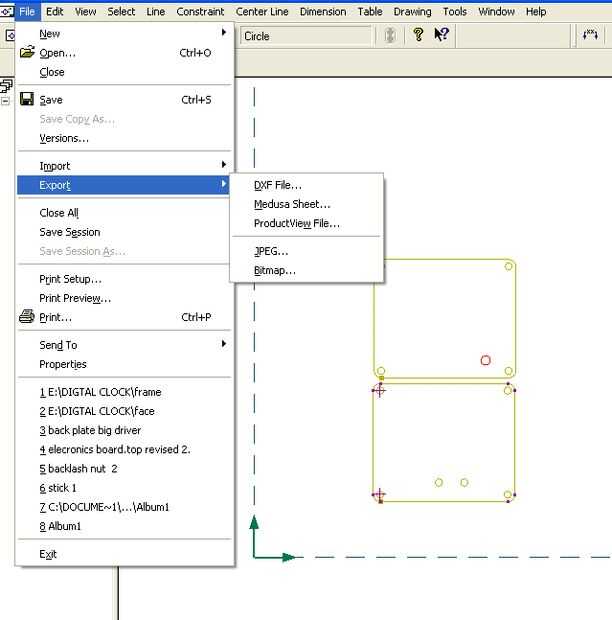Choose Exit from the File menu

pos(123,554)
